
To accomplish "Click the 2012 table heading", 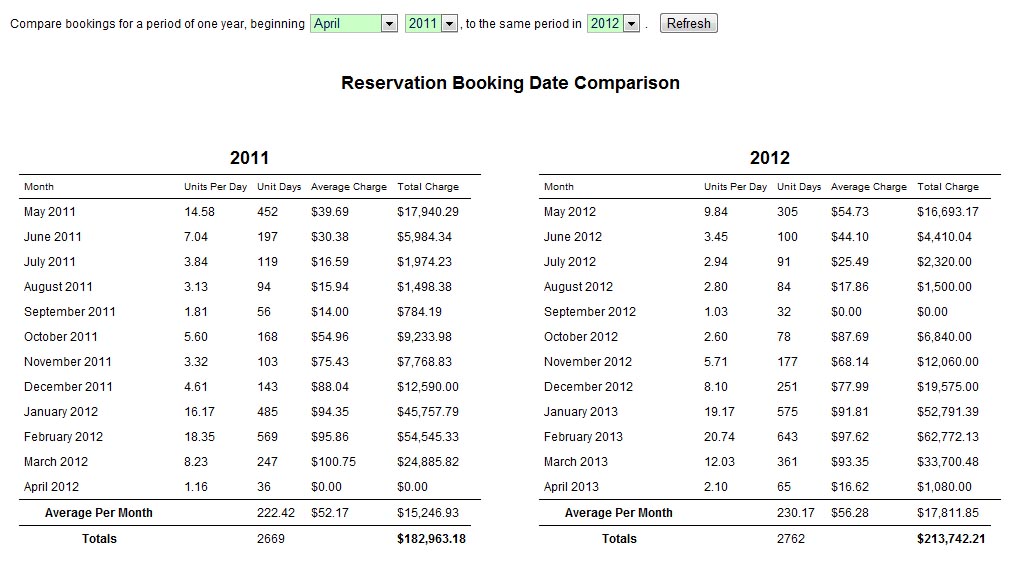I will [769, 158].
